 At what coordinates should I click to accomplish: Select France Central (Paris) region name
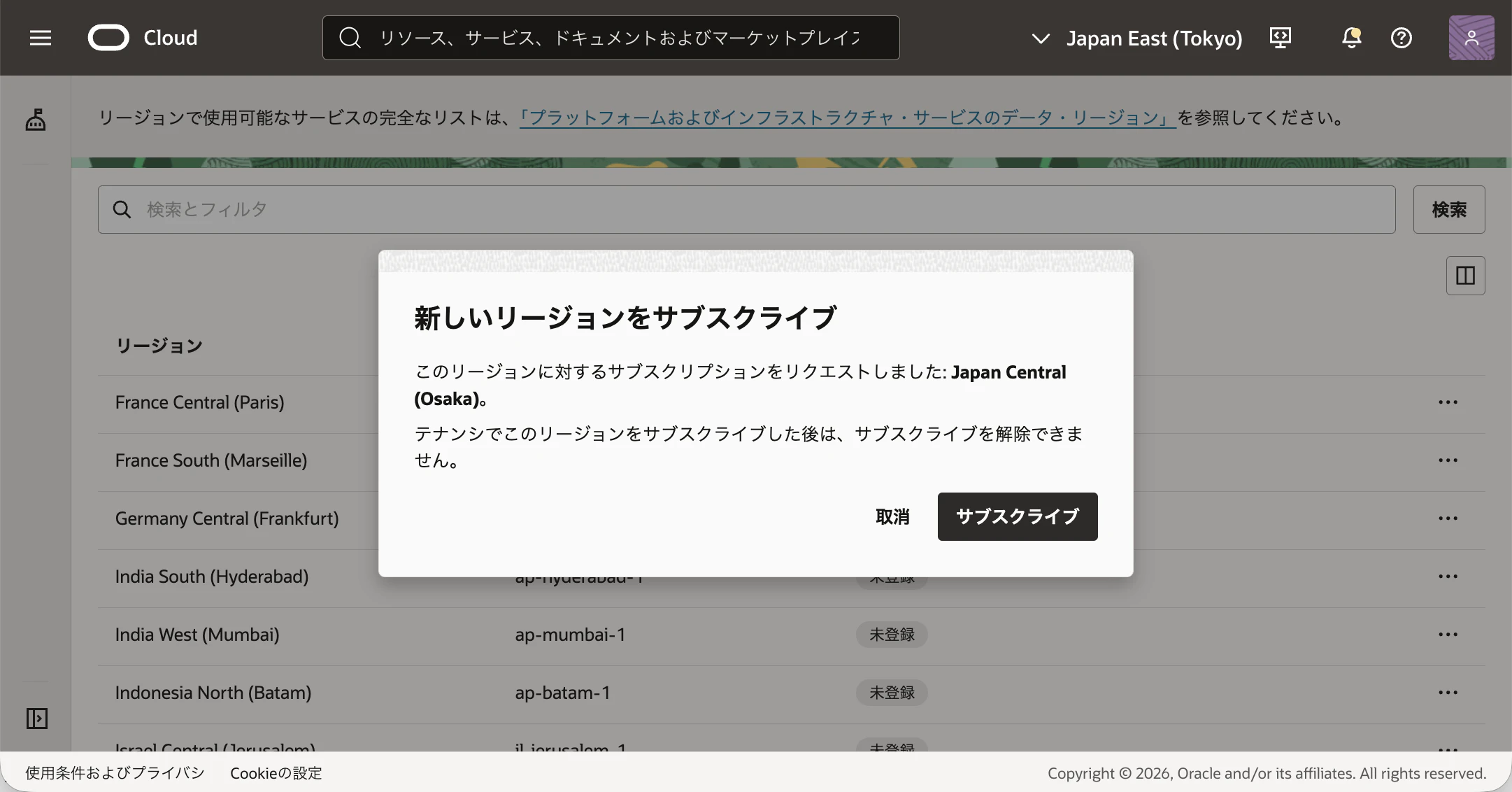[x=200, y=402]
